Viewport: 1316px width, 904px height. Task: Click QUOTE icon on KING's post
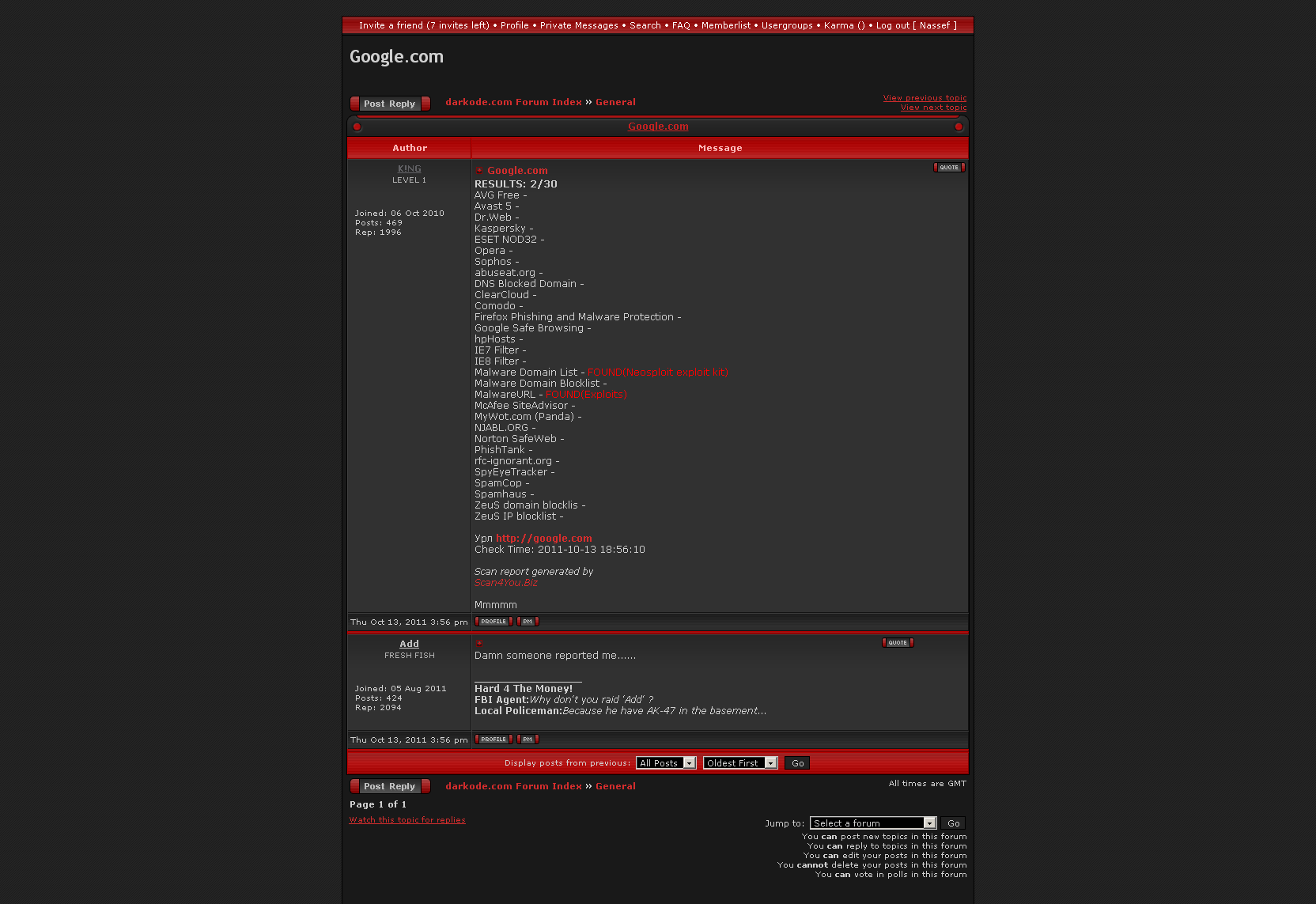(949, 168)
